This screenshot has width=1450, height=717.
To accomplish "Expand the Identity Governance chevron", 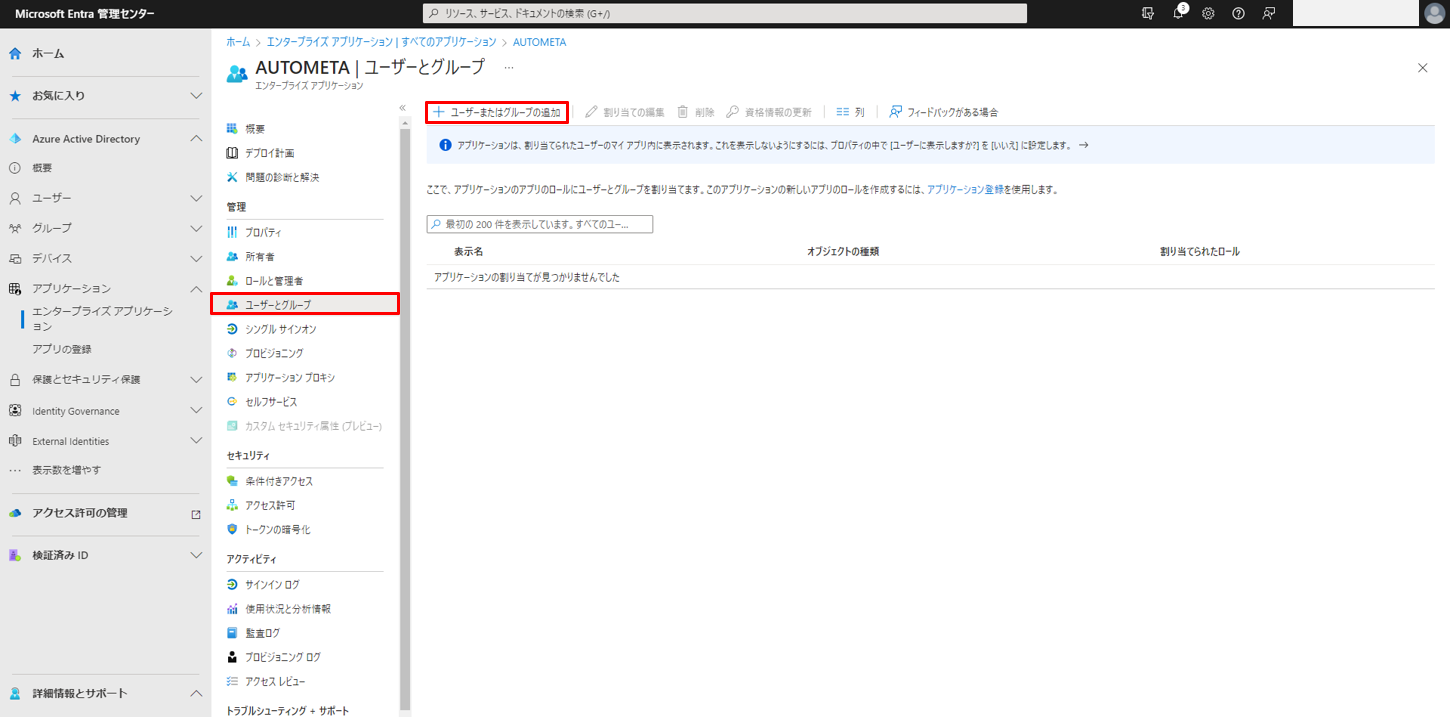I will coord(196,411).
